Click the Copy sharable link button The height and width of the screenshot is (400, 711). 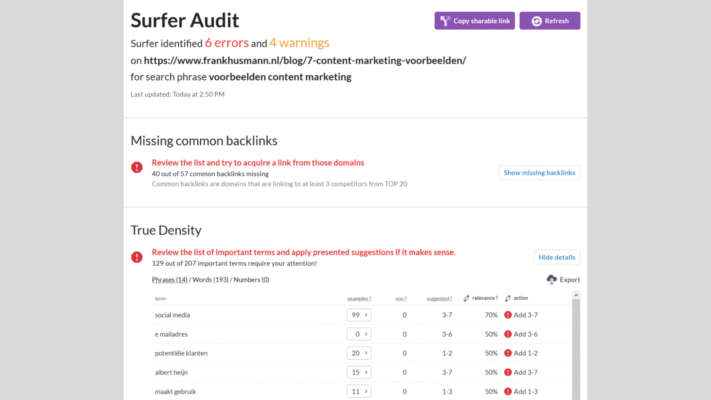pos(475,21)
